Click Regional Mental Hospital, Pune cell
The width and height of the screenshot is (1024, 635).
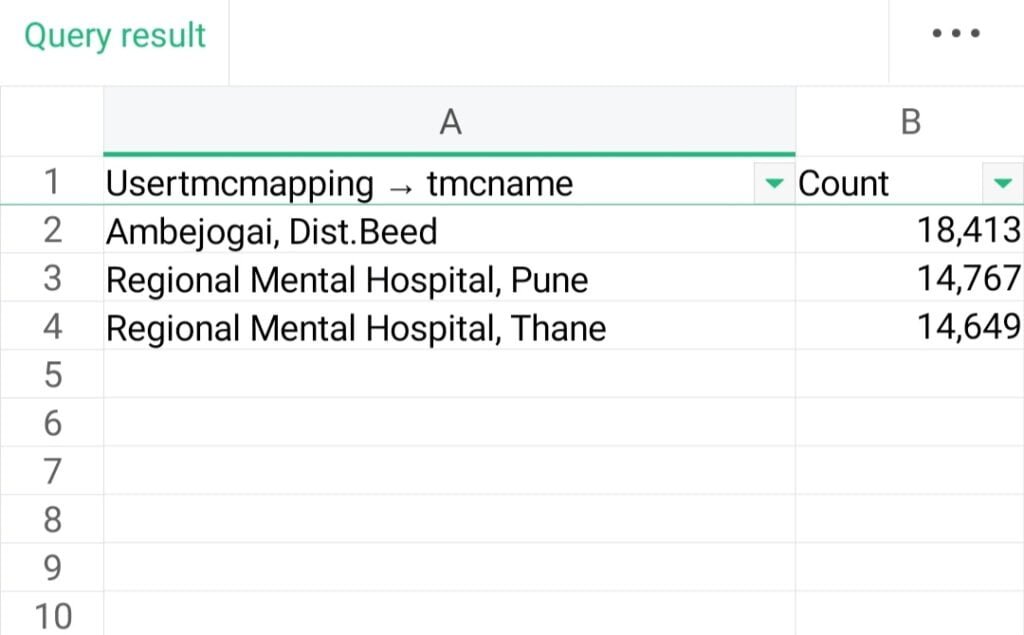point(449,278)
